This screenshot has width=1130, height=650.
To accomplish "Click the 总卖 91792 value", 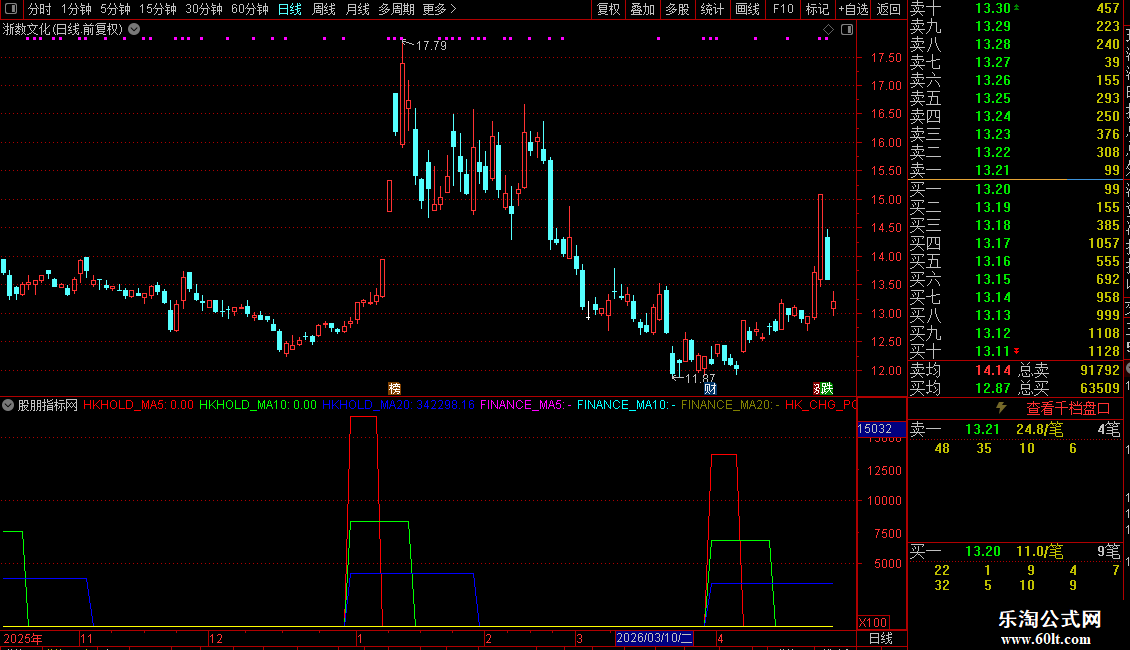I will click(x=1100, y=370).
